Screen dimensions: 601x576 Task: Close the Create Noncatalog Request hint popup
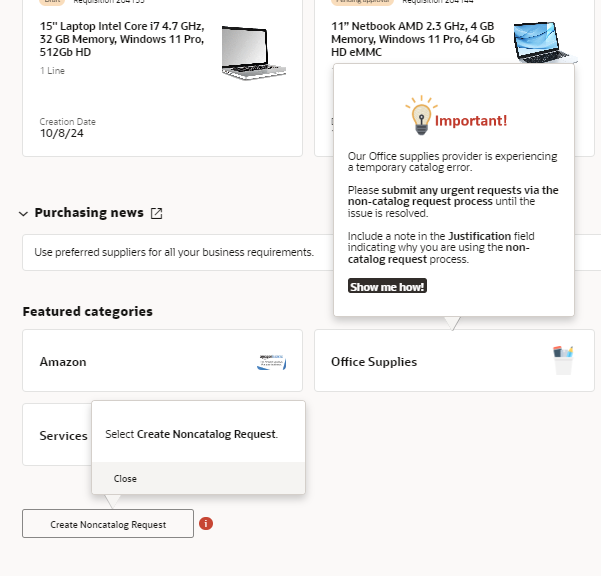point(125,478)
